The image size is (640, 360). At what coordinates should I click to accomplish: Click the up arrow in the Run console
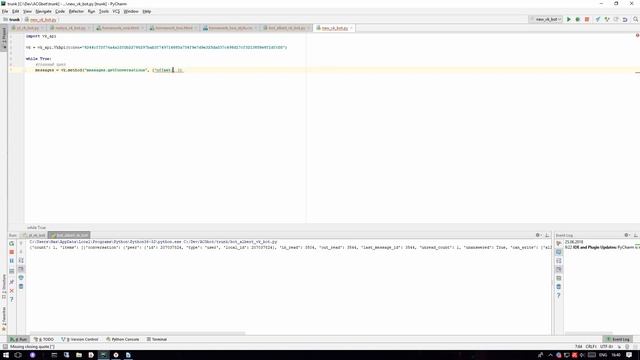tap(21, 243)
